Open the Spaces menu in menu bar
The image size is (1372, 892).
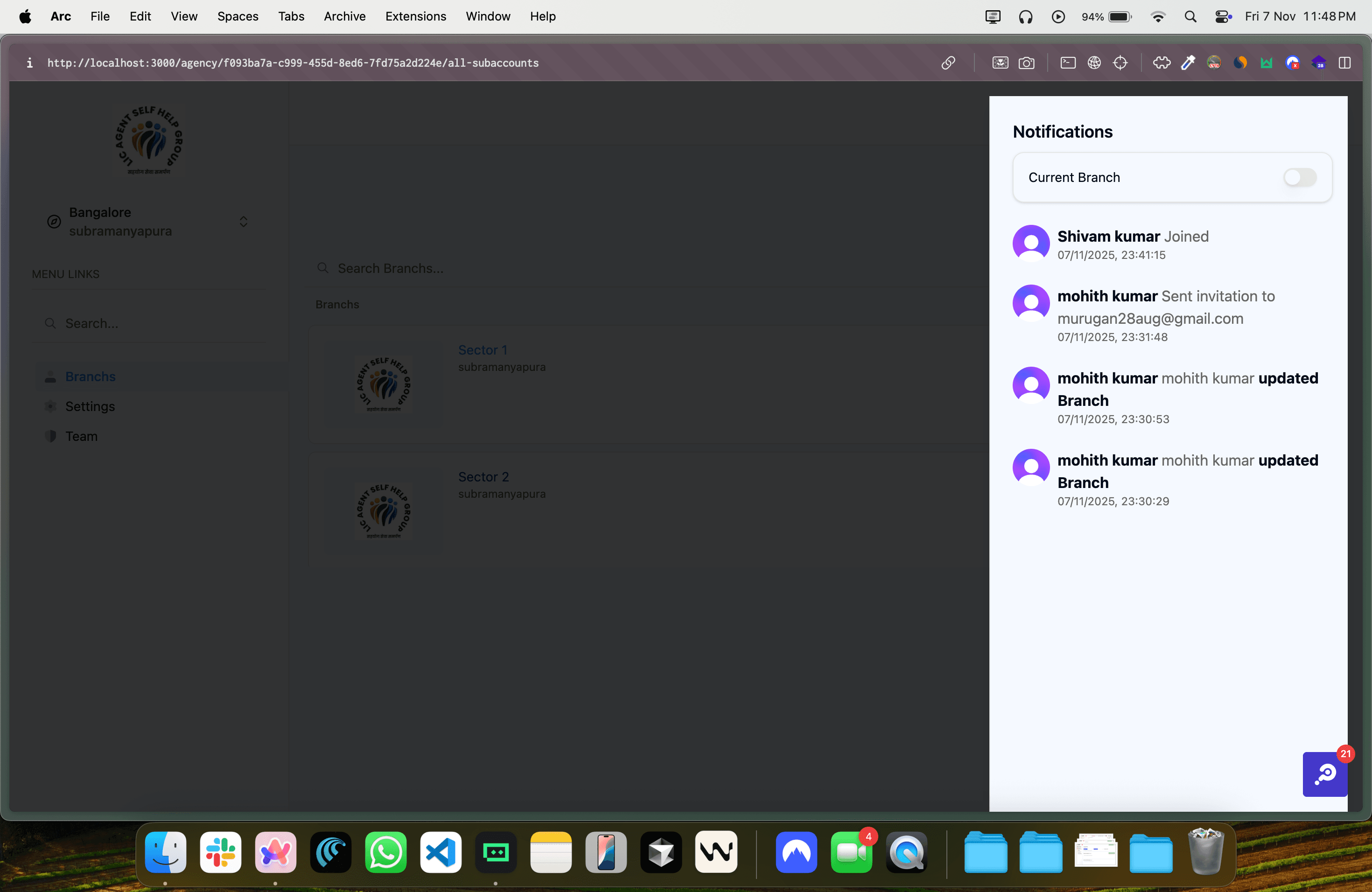(x=238, y=17)
